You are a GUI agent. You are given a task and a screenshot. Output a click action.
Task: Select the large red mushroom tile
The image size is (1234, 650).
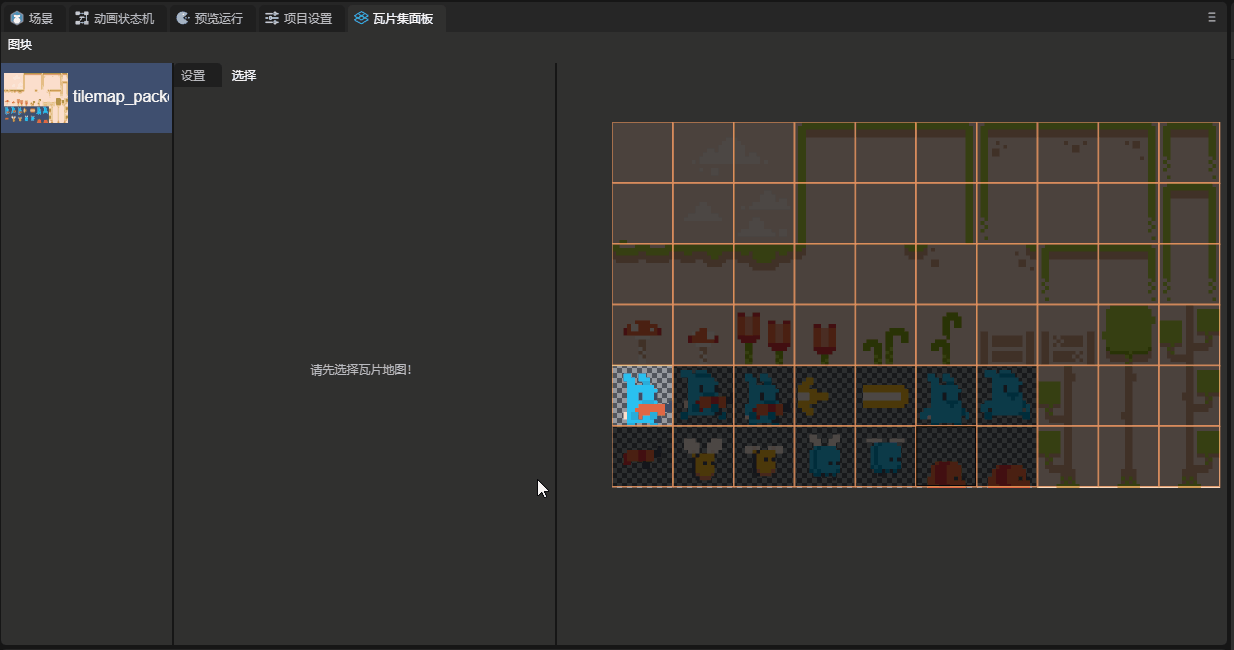pyautogui.click(x=642, y=335)
